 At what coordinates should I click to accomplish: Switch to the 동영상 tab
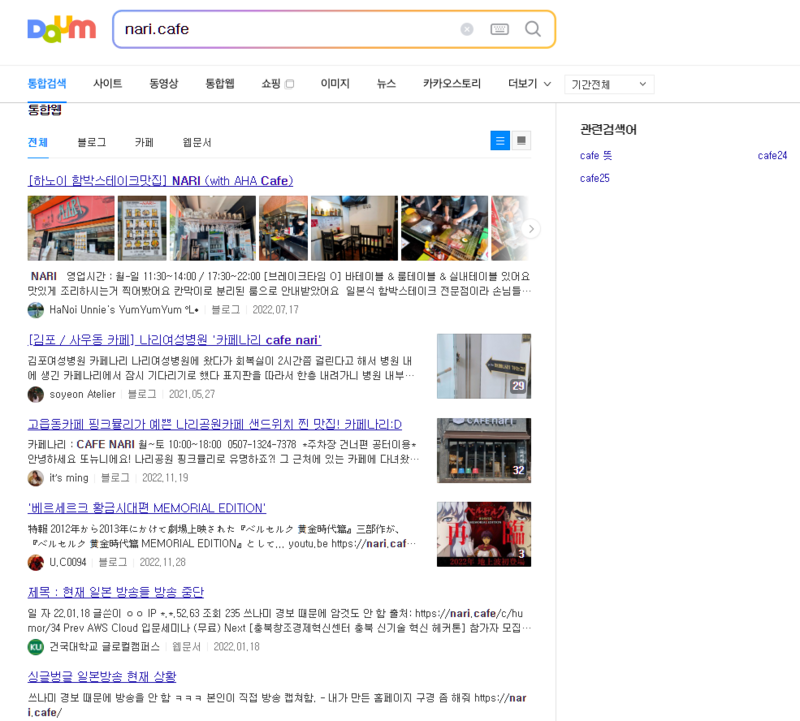coord(164,84)
